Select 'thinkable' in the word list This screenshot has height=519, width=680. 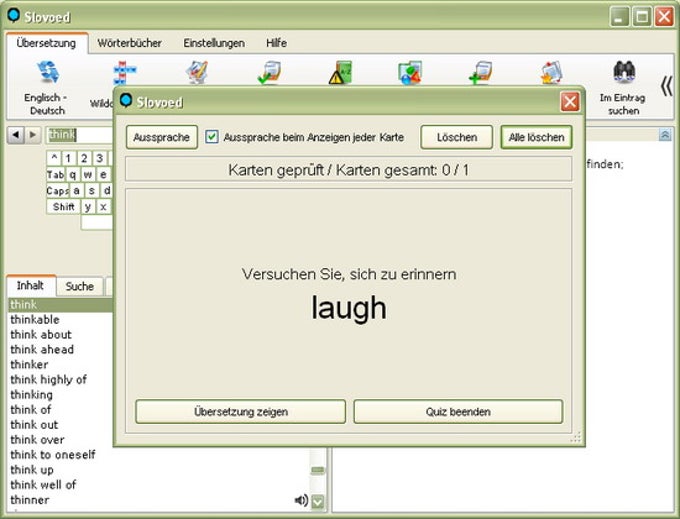coord(35,320)
